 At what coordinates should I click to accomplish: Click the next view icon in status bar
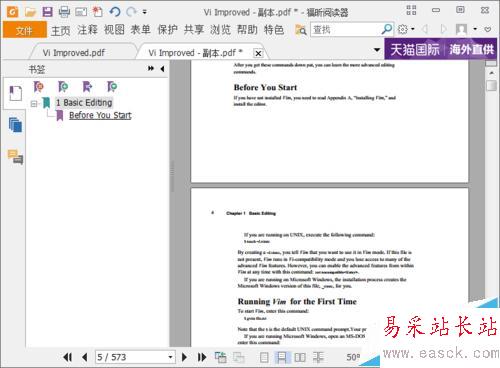[238, 357]
